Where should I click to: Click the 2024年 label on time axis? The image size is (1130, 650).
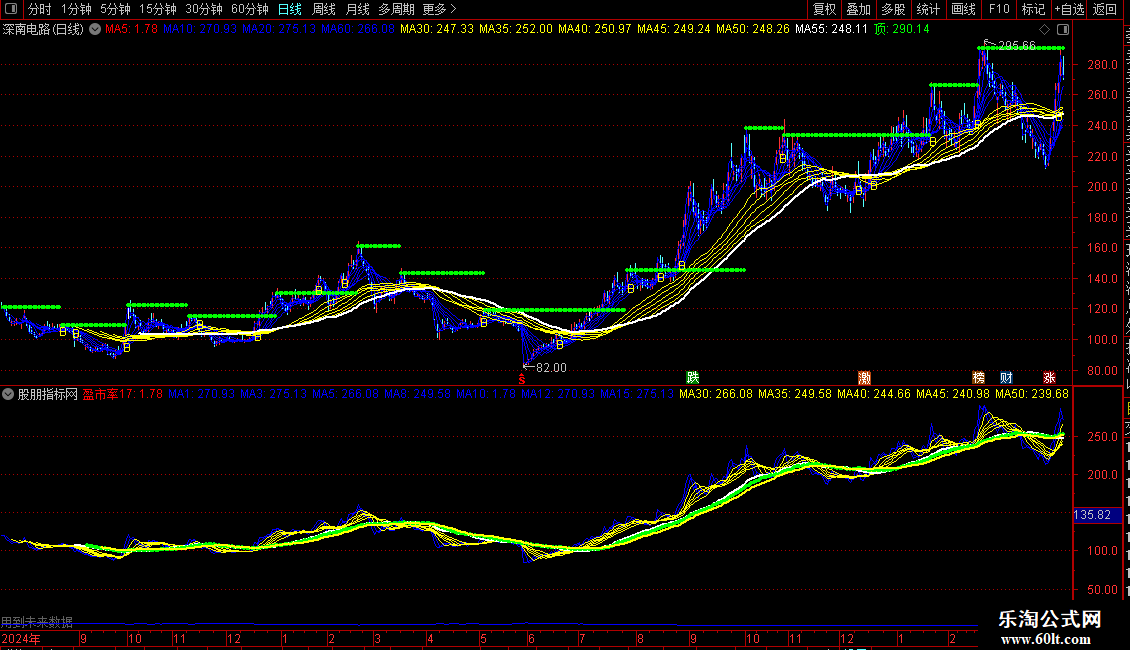(x=21, y=639)
